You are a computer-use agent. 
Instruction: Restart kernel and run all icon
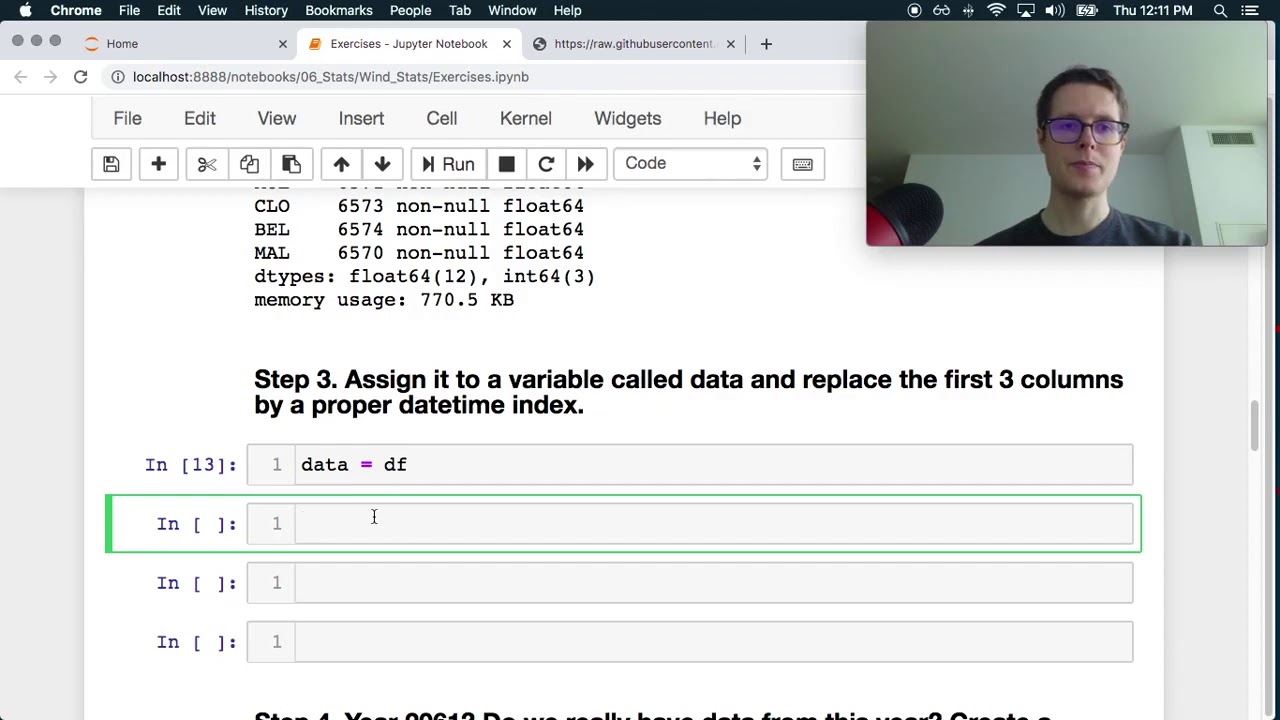pos(585,164)
